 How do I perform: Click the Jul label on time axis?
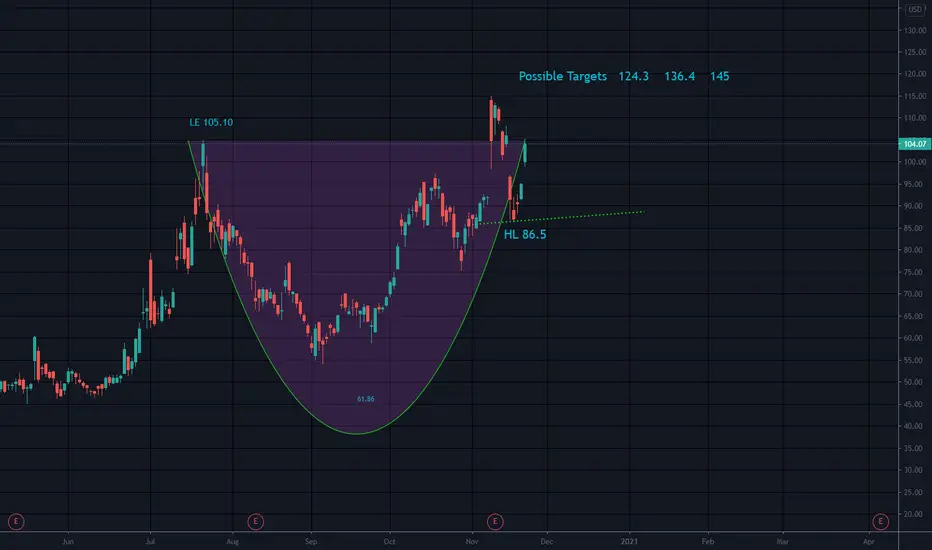click(150, 542)
